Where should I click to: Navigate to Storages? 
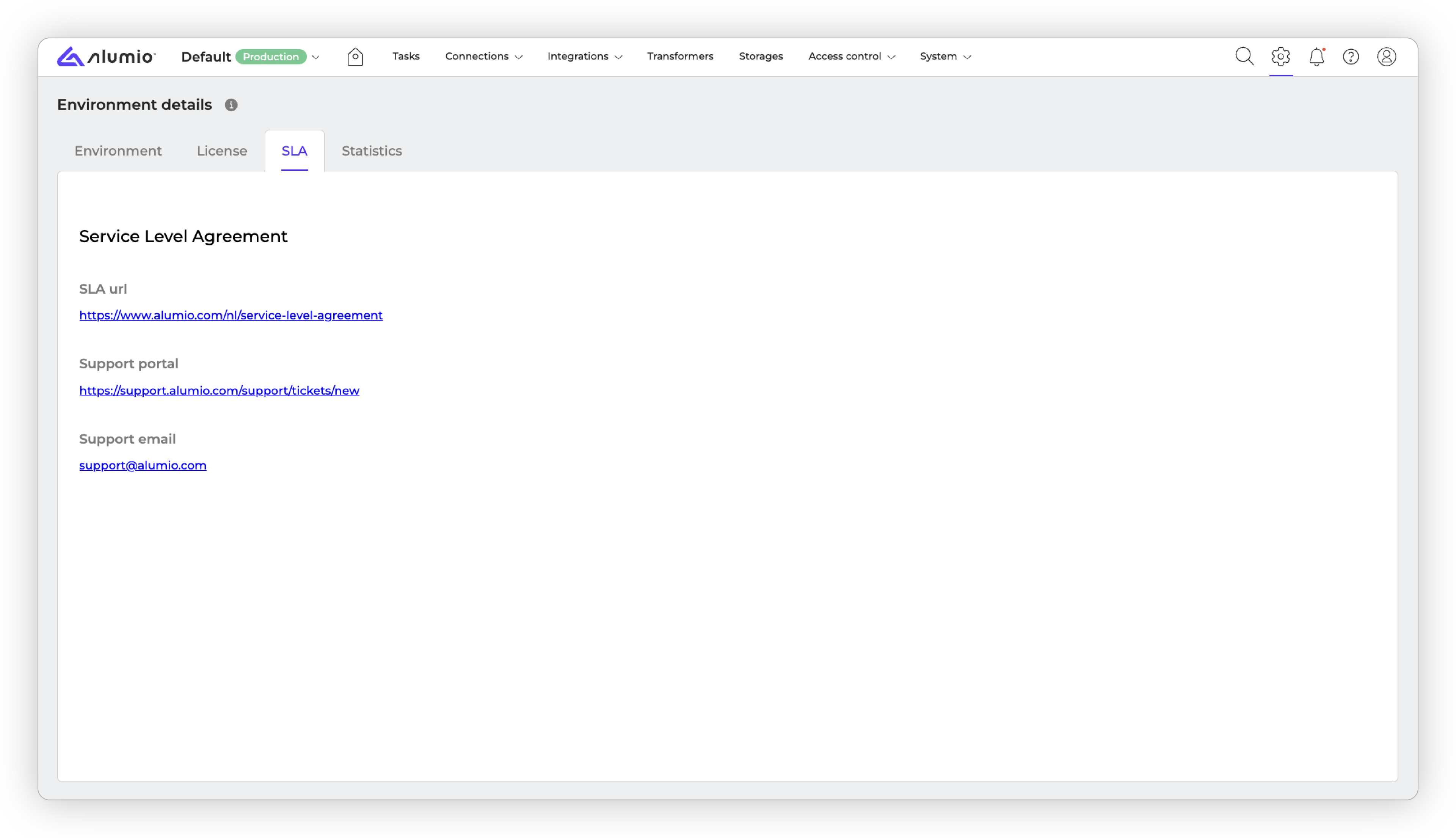click(761, 57)
